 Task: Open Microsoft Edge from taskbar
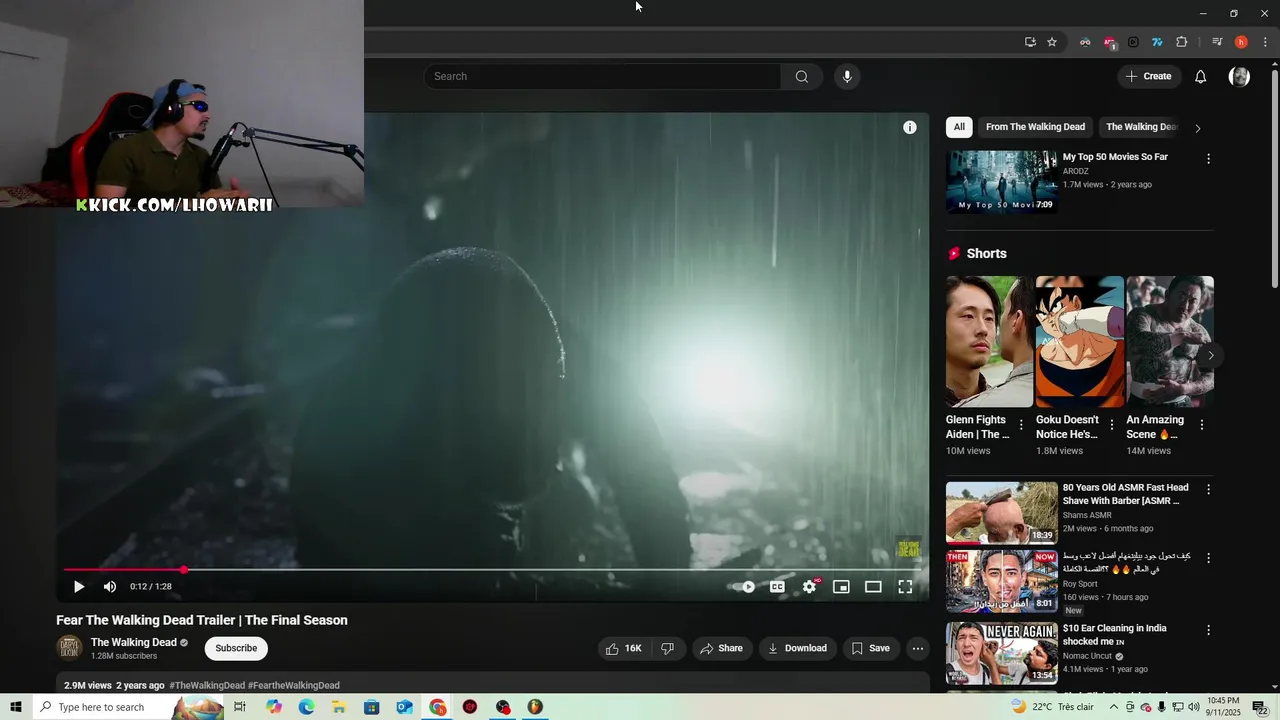click(306, 707)
